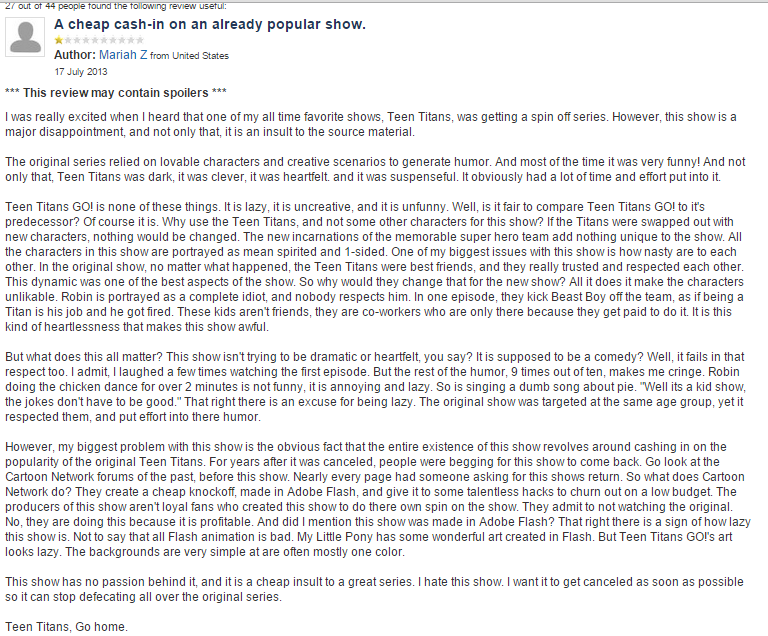The height and width of the screenshot is (636, 768).
Task: Click the closing line "Teen Titans, Go home."
Action: click(66, 627)
